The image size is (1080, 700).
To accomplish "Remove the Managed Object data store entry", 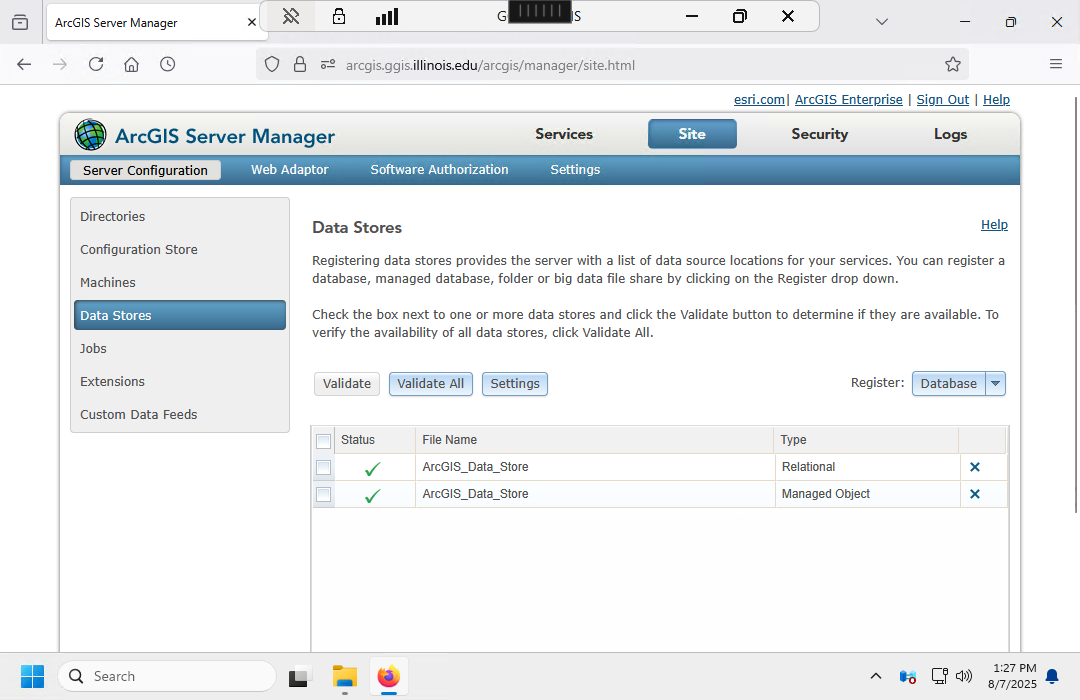I will [975, 494].
